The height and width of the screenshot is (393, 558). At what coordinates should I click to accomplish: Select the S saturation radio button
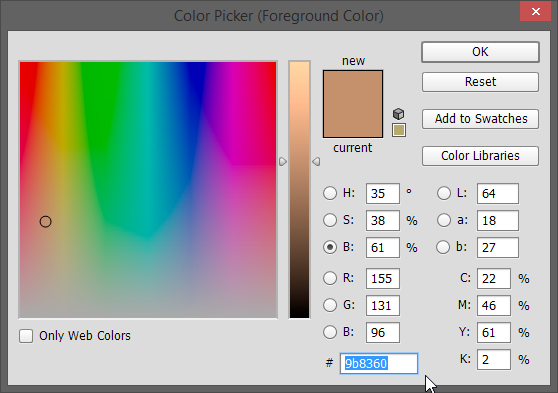(330, 220)
